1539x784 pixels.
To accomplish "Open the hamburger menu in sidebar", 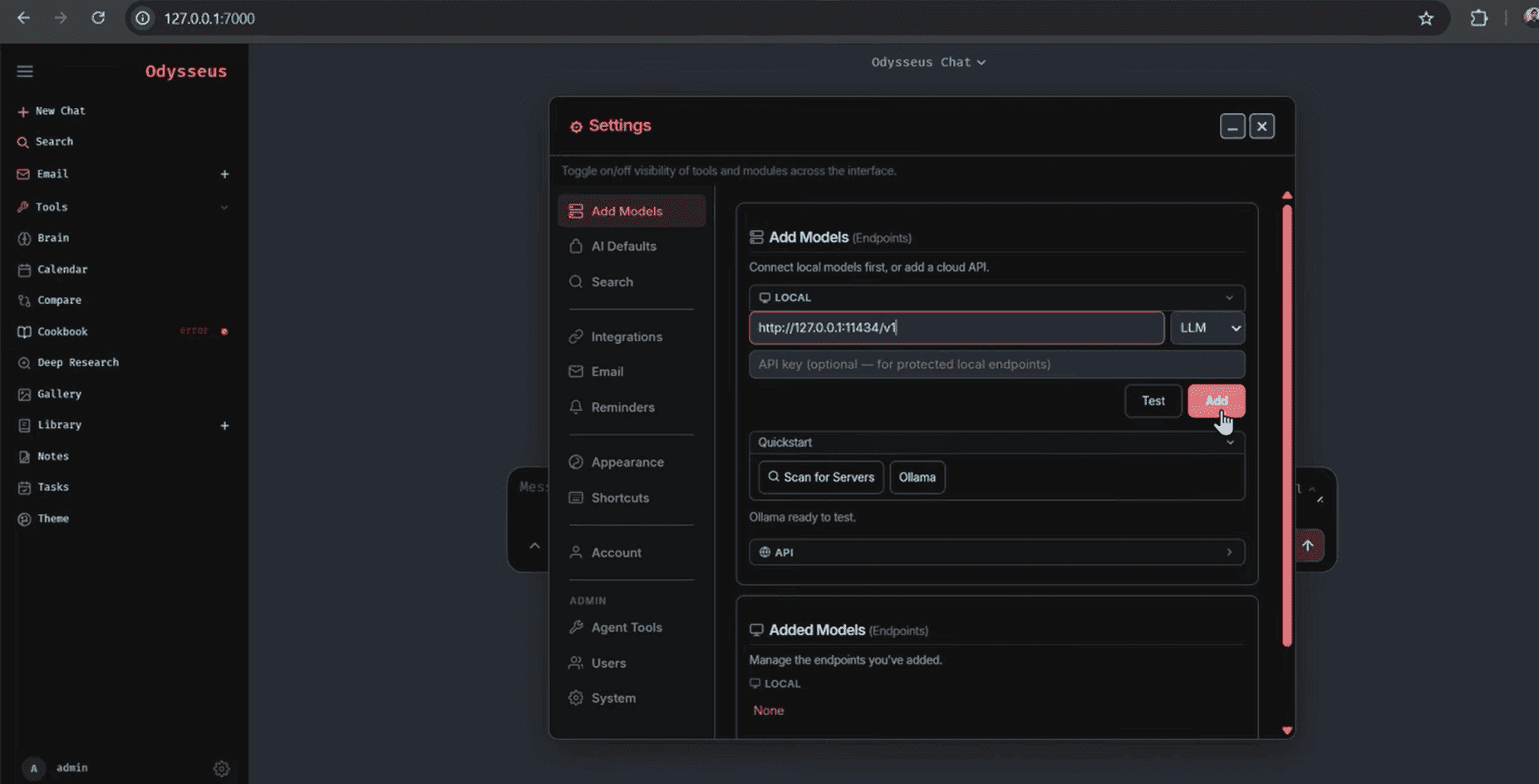I will click(x=25, y=71).
